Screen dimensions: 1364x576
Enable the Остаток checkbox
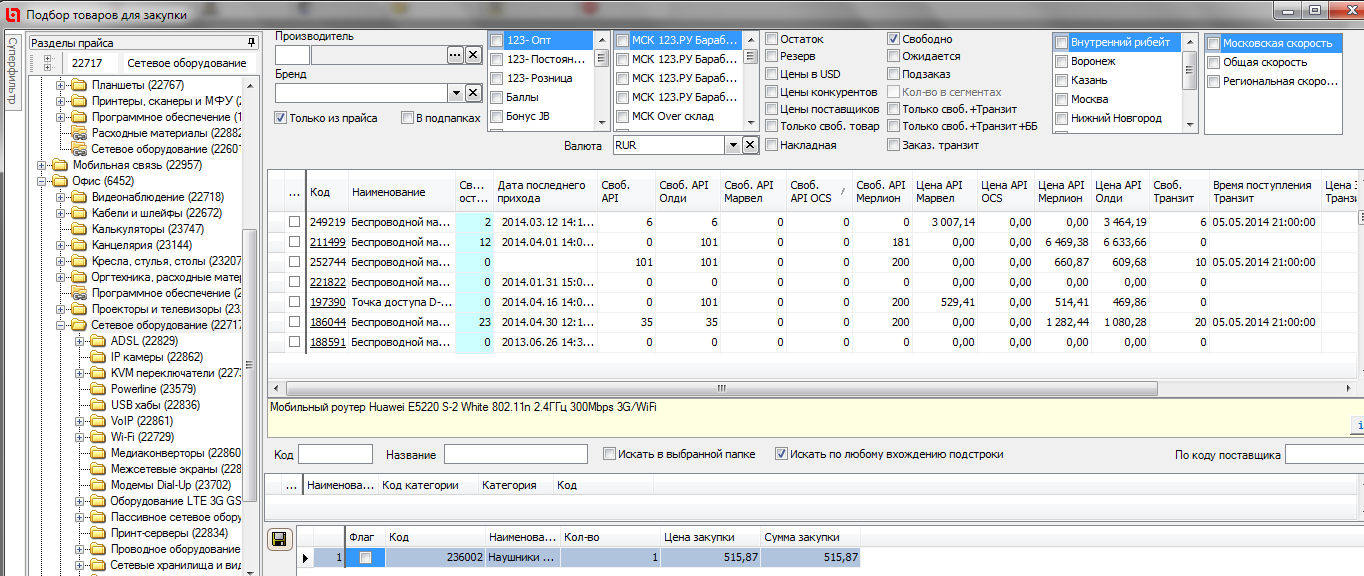[x=772, y=39]
